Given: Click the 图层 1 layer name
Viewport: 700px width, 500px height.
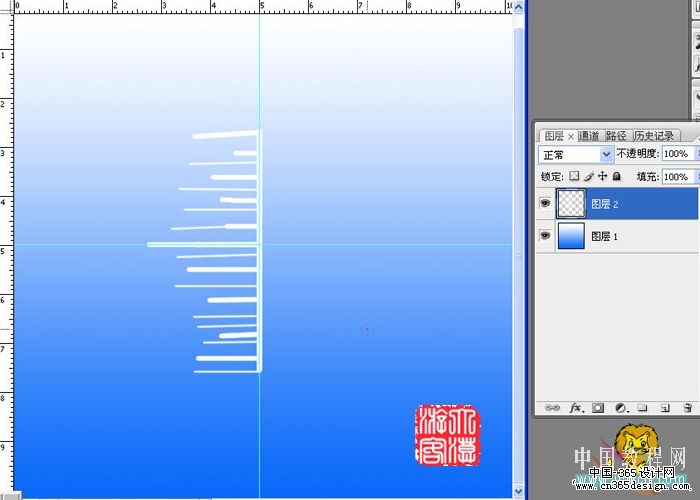Looking at the screenshot, I should pos(604,236).
